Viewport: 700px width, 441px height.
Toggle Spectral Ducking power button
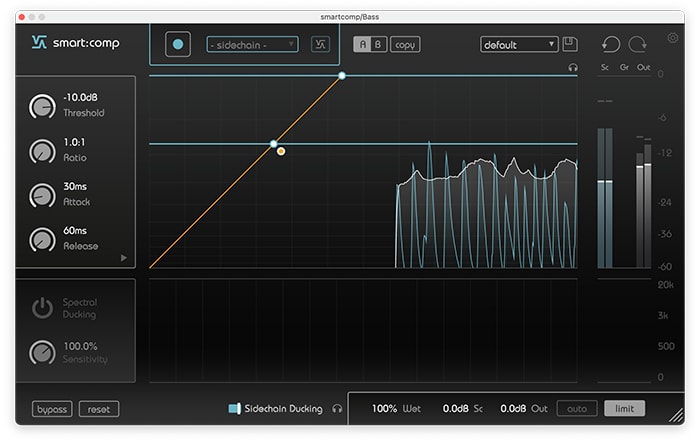pyautogui.click(x=42, y=308)
